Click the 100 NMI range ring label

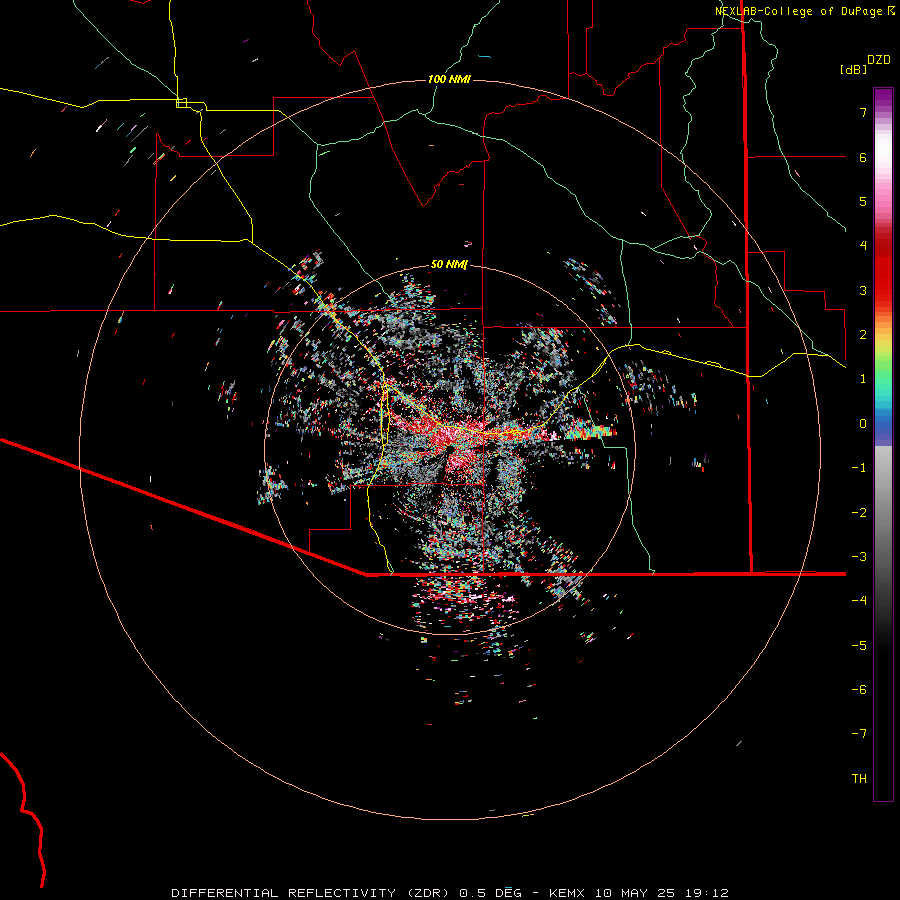449,79
